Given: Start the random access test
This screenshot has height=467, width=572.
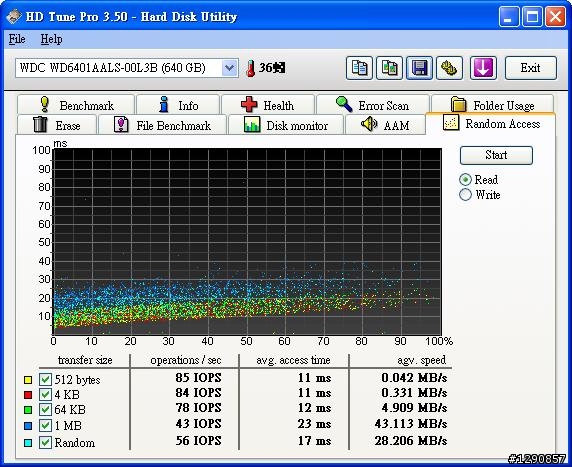Looking at the screenshot, I should [496, 155].
